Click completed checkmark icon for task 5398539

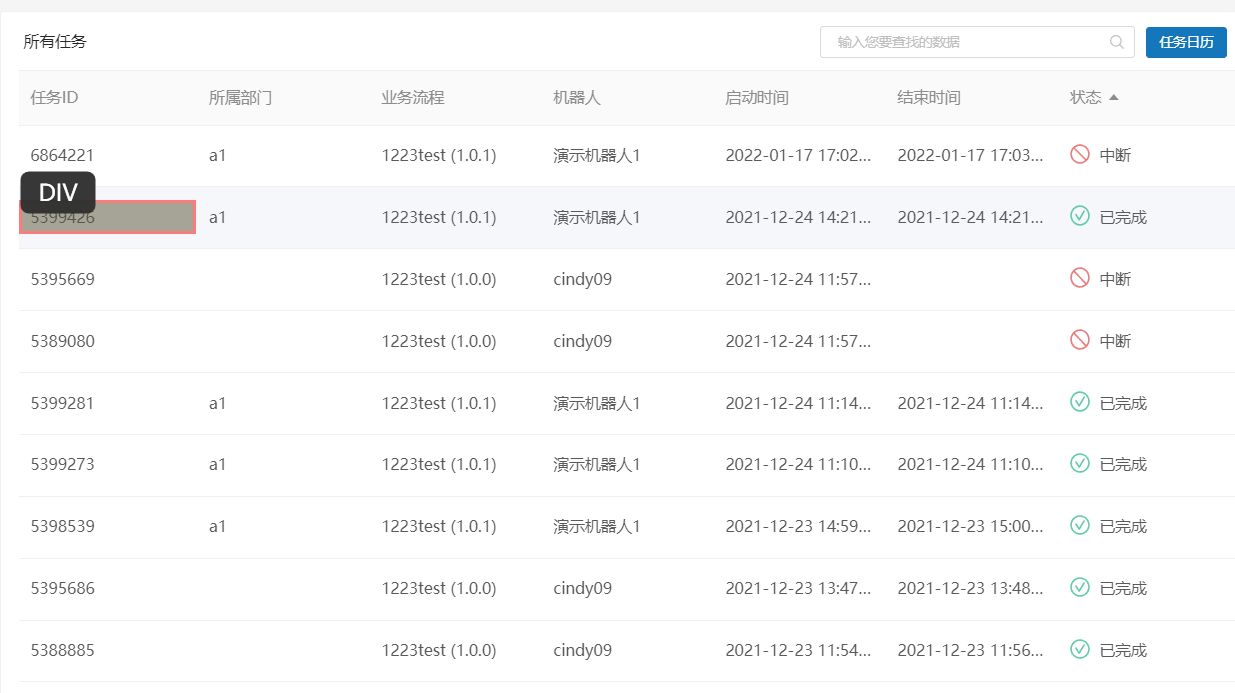[1079, 525]
